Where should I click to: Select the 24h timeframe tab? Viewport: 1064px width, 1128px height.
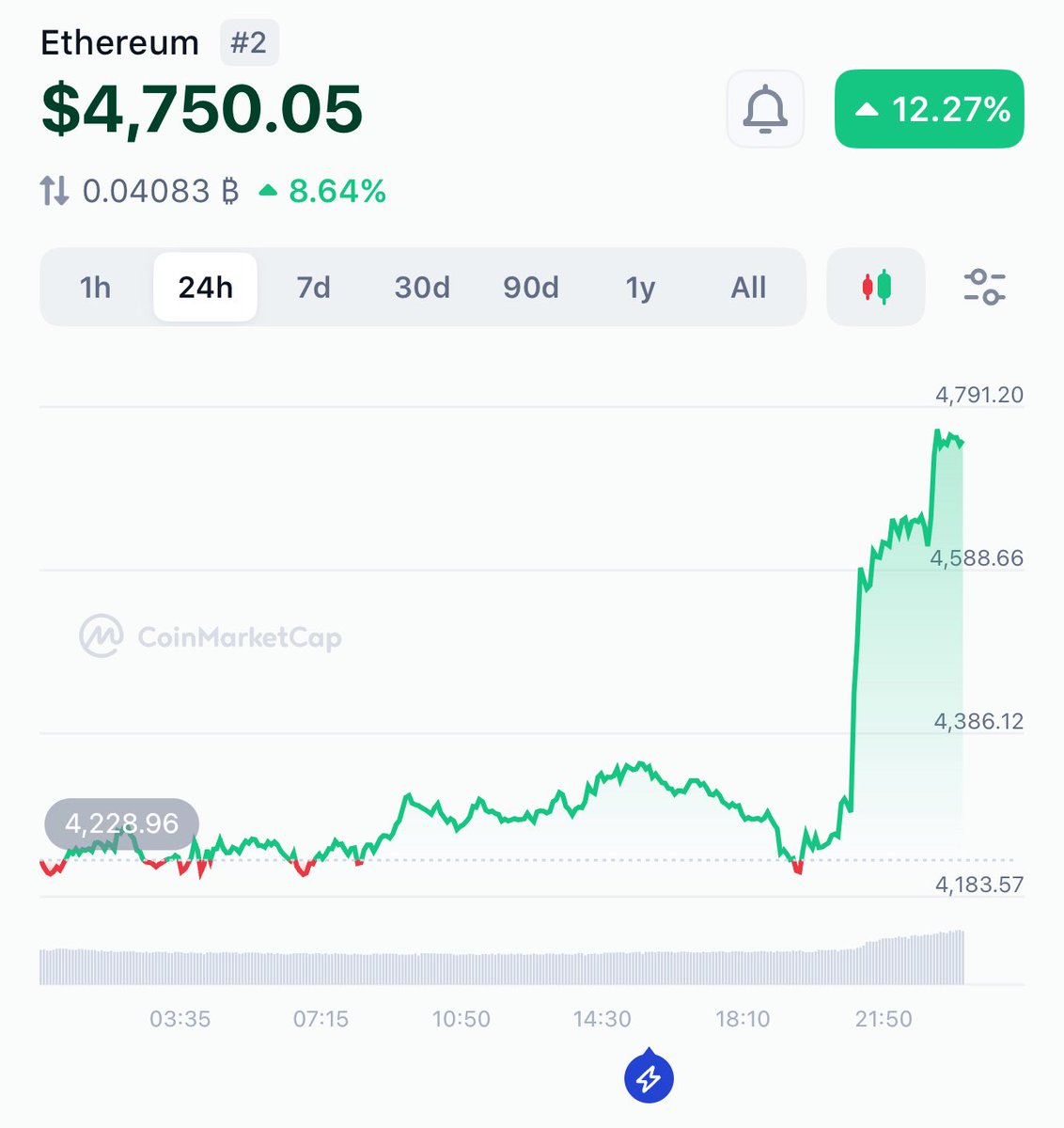coord(205,287)
